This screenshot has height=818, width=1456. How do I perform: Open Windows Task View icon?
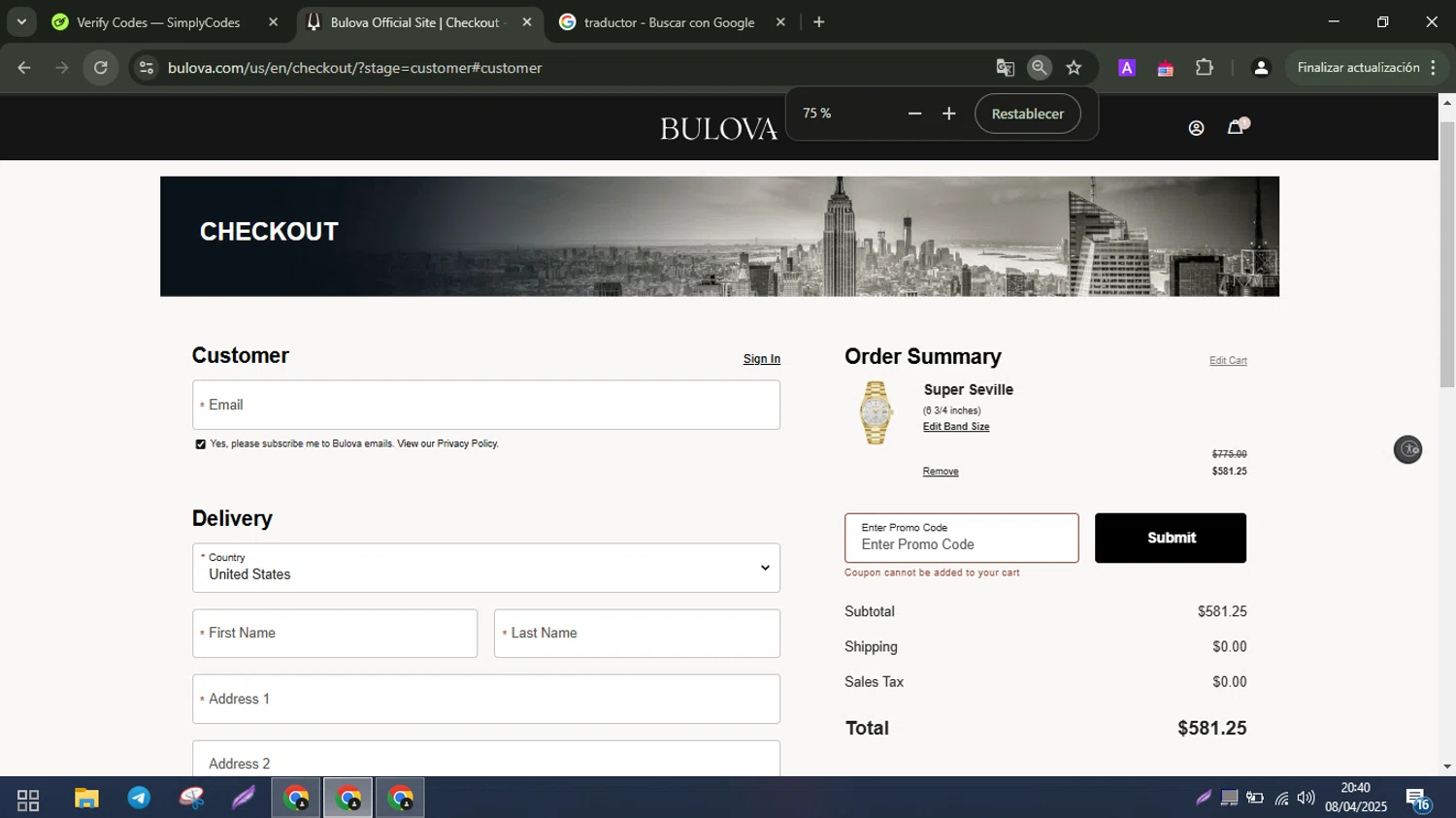(28, 800)
